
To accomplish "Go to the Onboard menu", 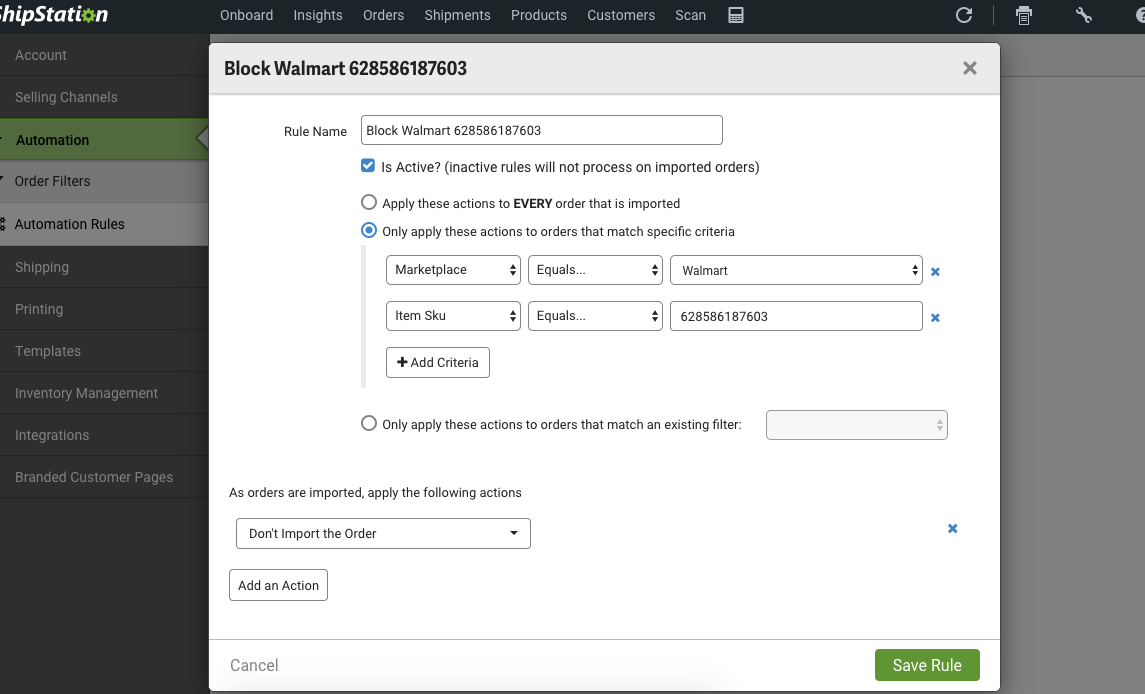I will tap(247, 15).
